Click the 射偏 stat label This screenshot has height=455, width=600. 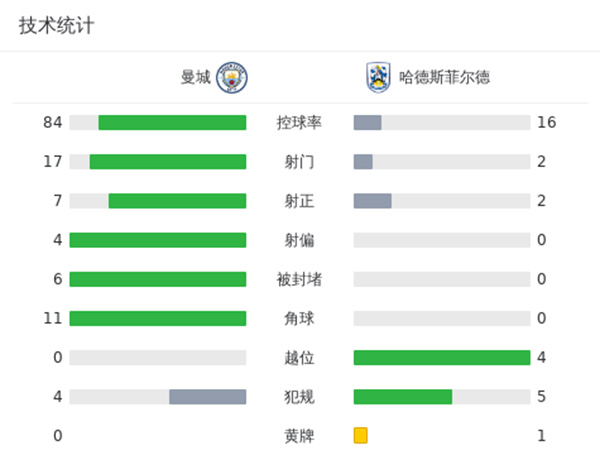point(299,240)
